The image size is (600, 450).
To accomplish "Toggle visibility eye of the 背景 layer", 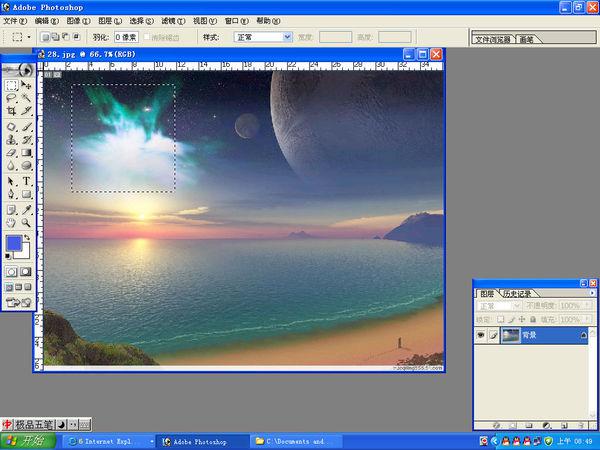I will click(x=481, y=336).
